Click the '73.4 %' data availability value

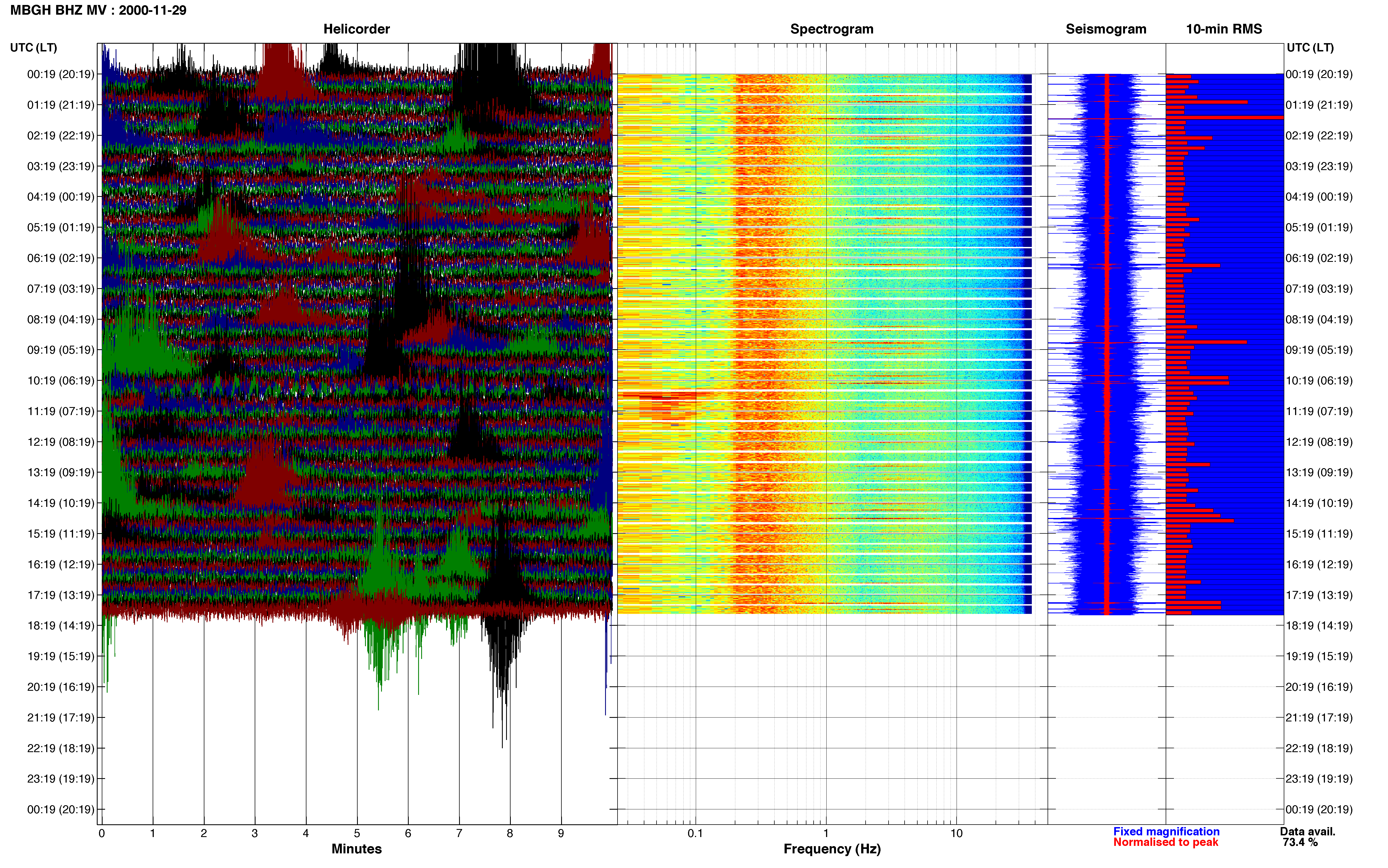click(1300, 842)
